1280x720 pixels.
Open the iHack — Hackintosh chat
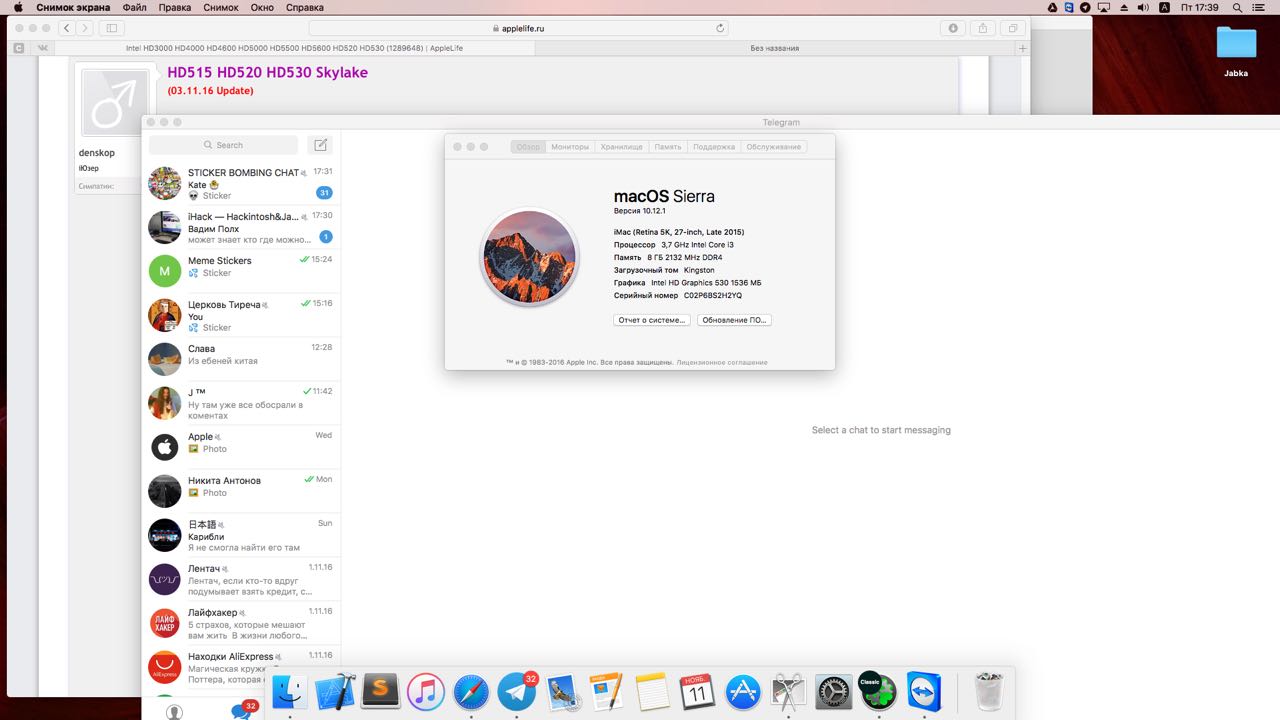click(241, 227)
